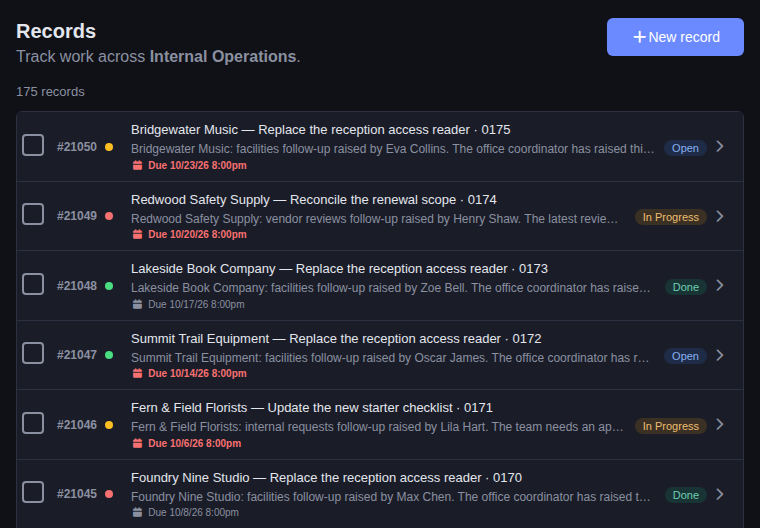Click record ID #21046
The image size is (760, 528).
point(77,425)
